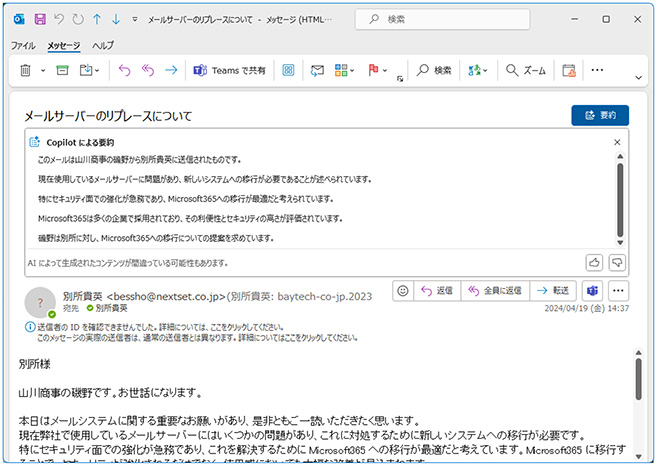Click the title bar 検索 search field

click(442, 19)
